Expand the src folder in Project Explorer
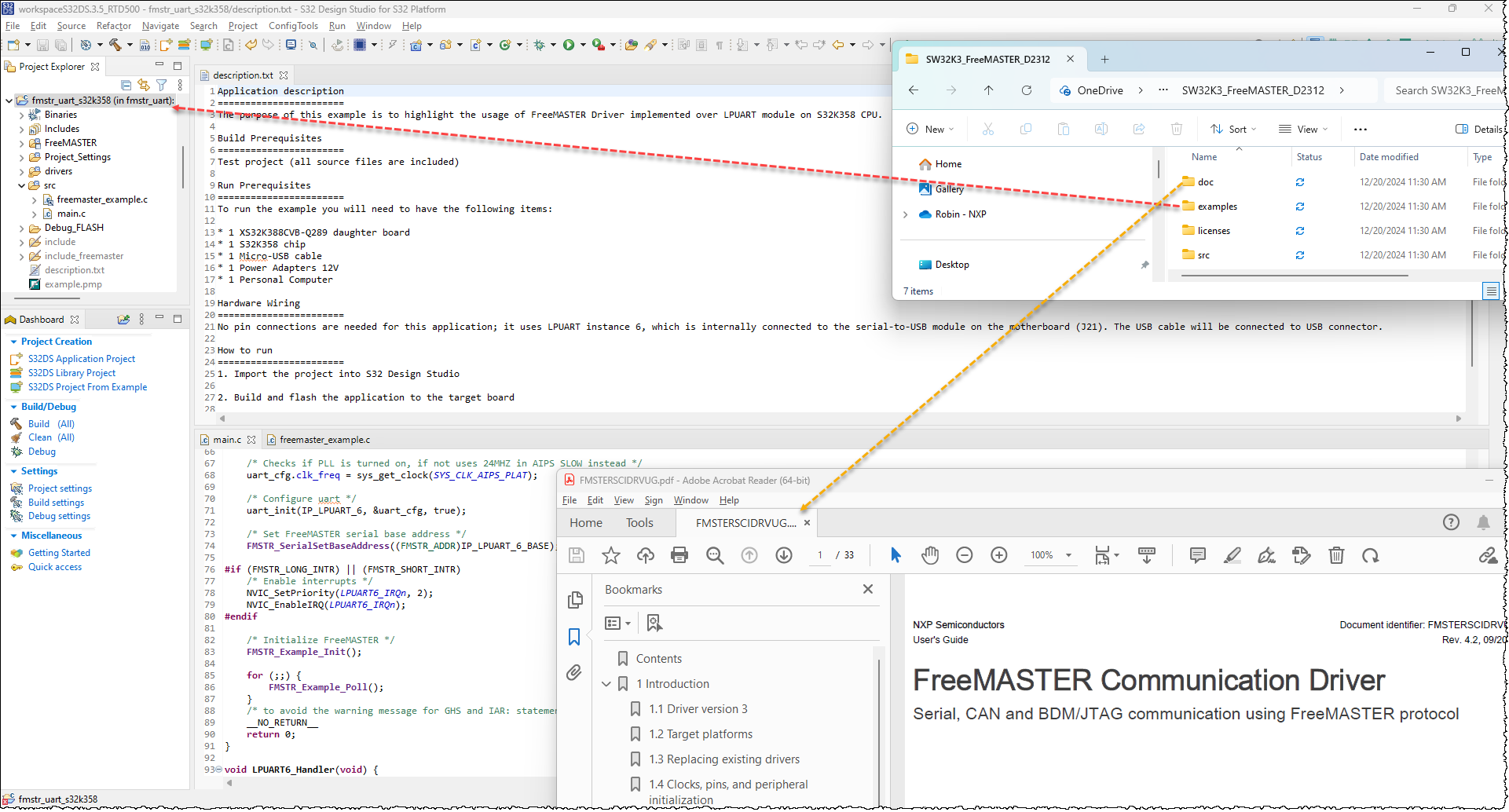Viewport: 1509px width, 812px height. click(22, 185)
